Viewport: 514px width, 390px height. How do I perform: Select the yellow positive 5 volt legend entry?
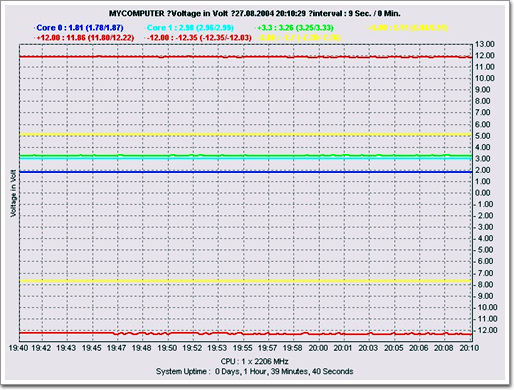pyautogui.click(x=408, y=28)
